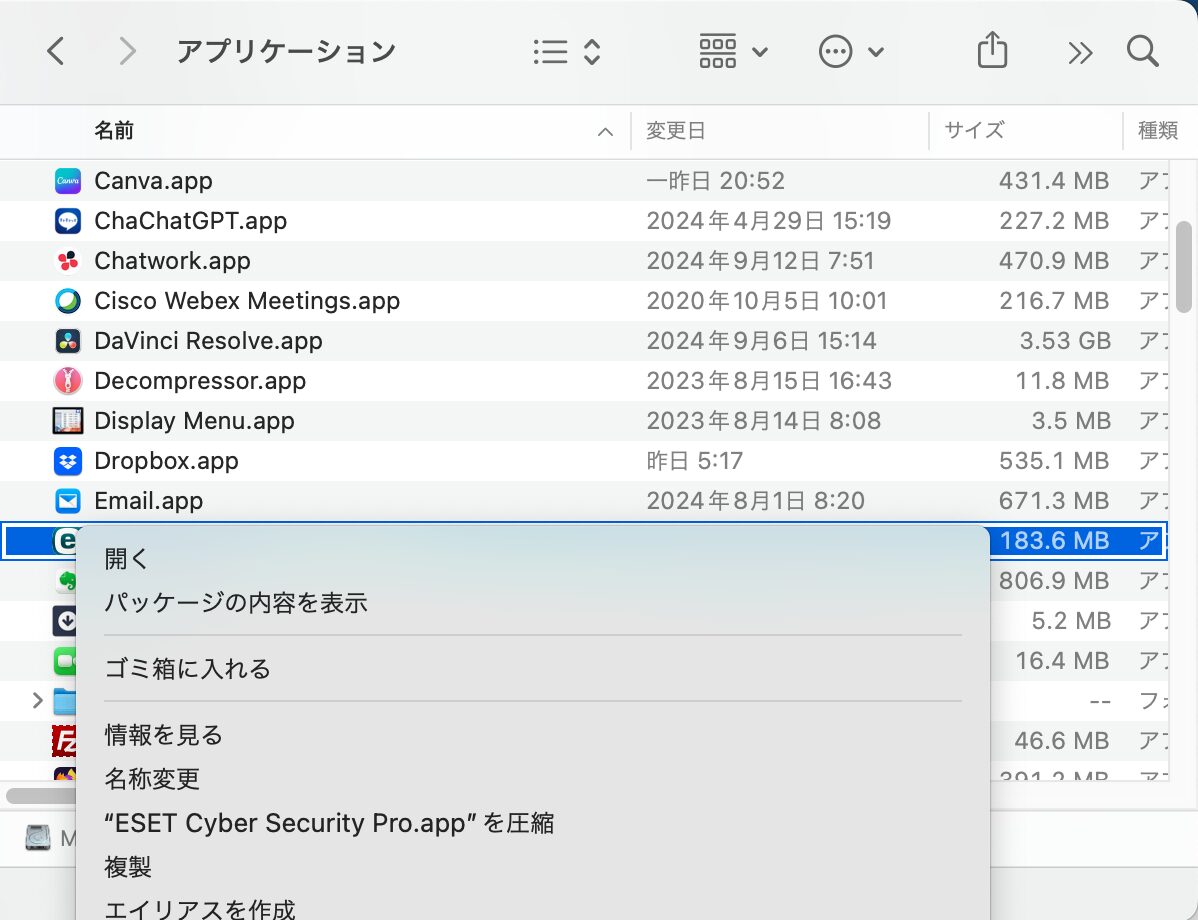
Task: Click the 183.6 MB size in selected row
Action: pos(1054,541)
